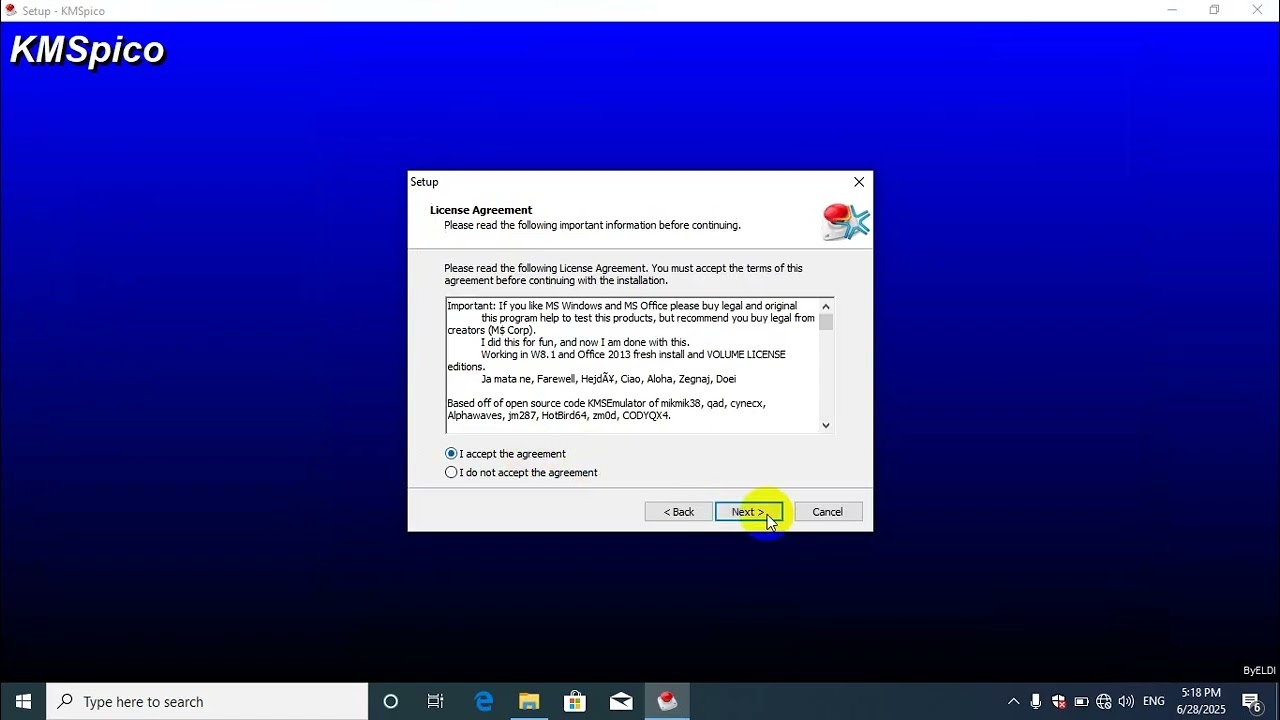Click the ENG language indicator
Screen dimensions: 1280x720
pyautogui.click(x=1154, y=702)
